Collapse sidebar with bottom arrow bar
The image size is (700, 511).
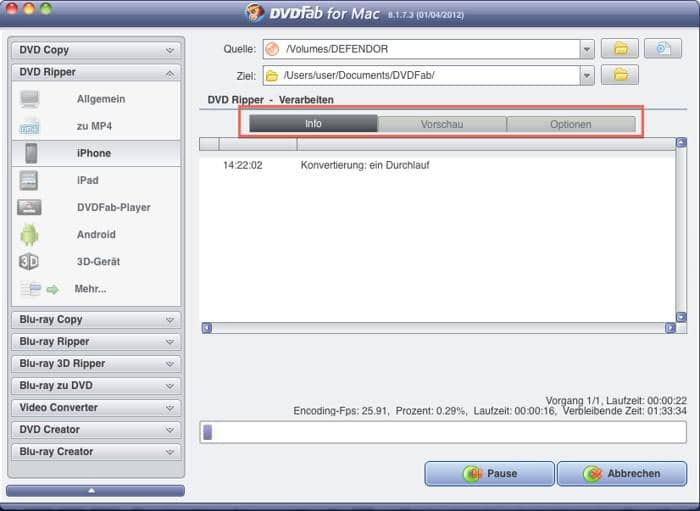96,490
